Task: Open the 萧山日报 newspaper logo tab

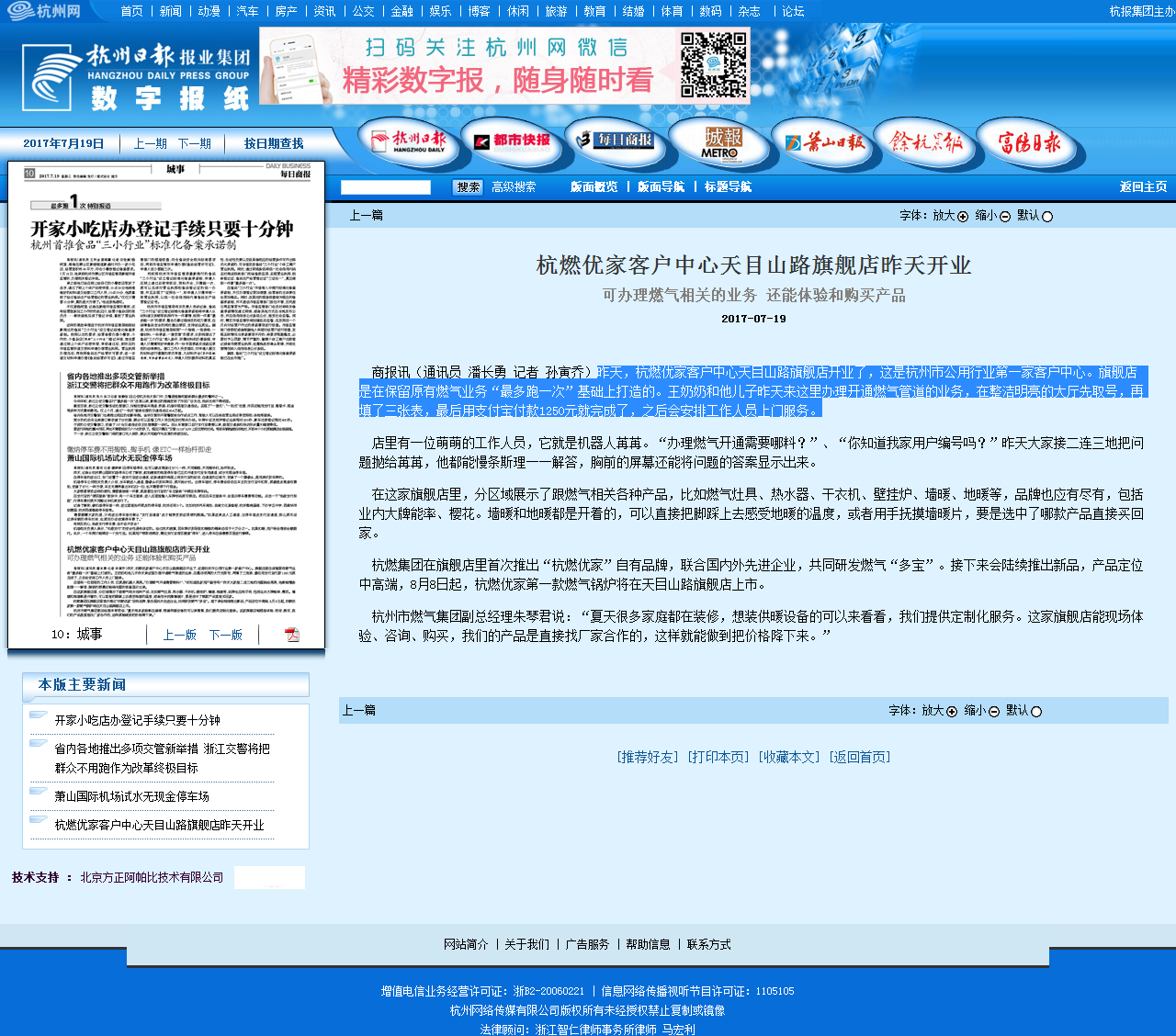Action: tap(824, 142)
